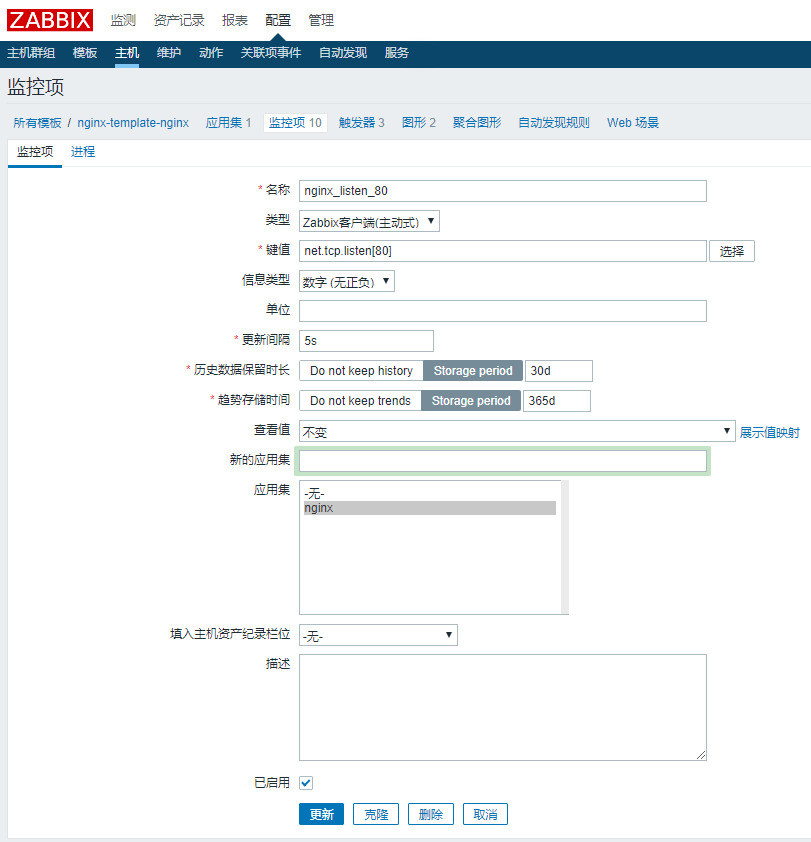Screen dimensions: 811x842
Task: Go to 服务 submenu
Action: click(396, 53)
